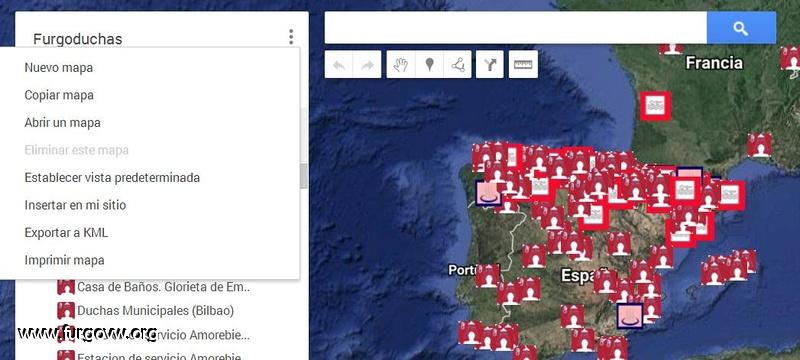This screenshot has height=360, width=800.
Task: Select the ruler measure distance tool
Action: tap(523, 65)
